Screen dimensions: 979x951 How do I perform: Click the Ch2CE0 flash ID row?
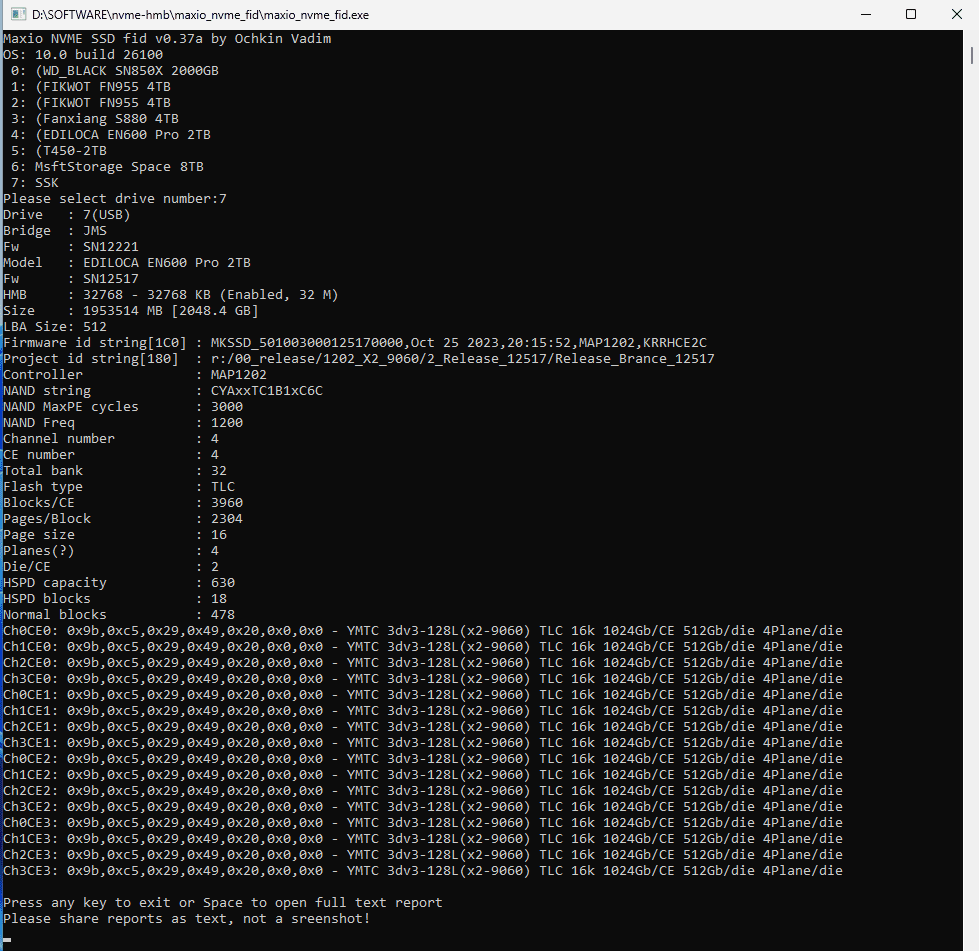tap(423, 663)
